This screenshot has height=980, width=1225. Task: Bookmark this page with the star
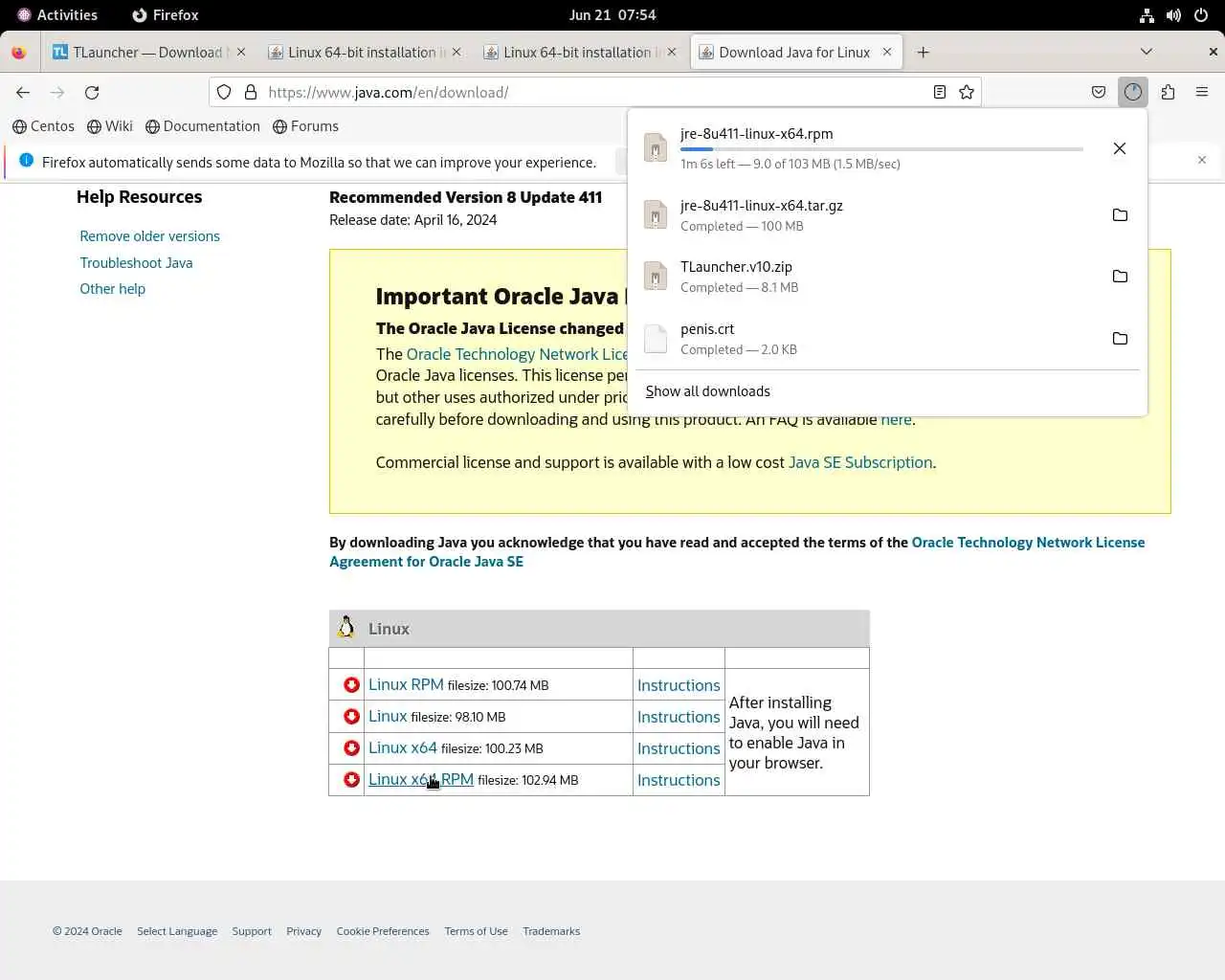(x=967, y=92)
